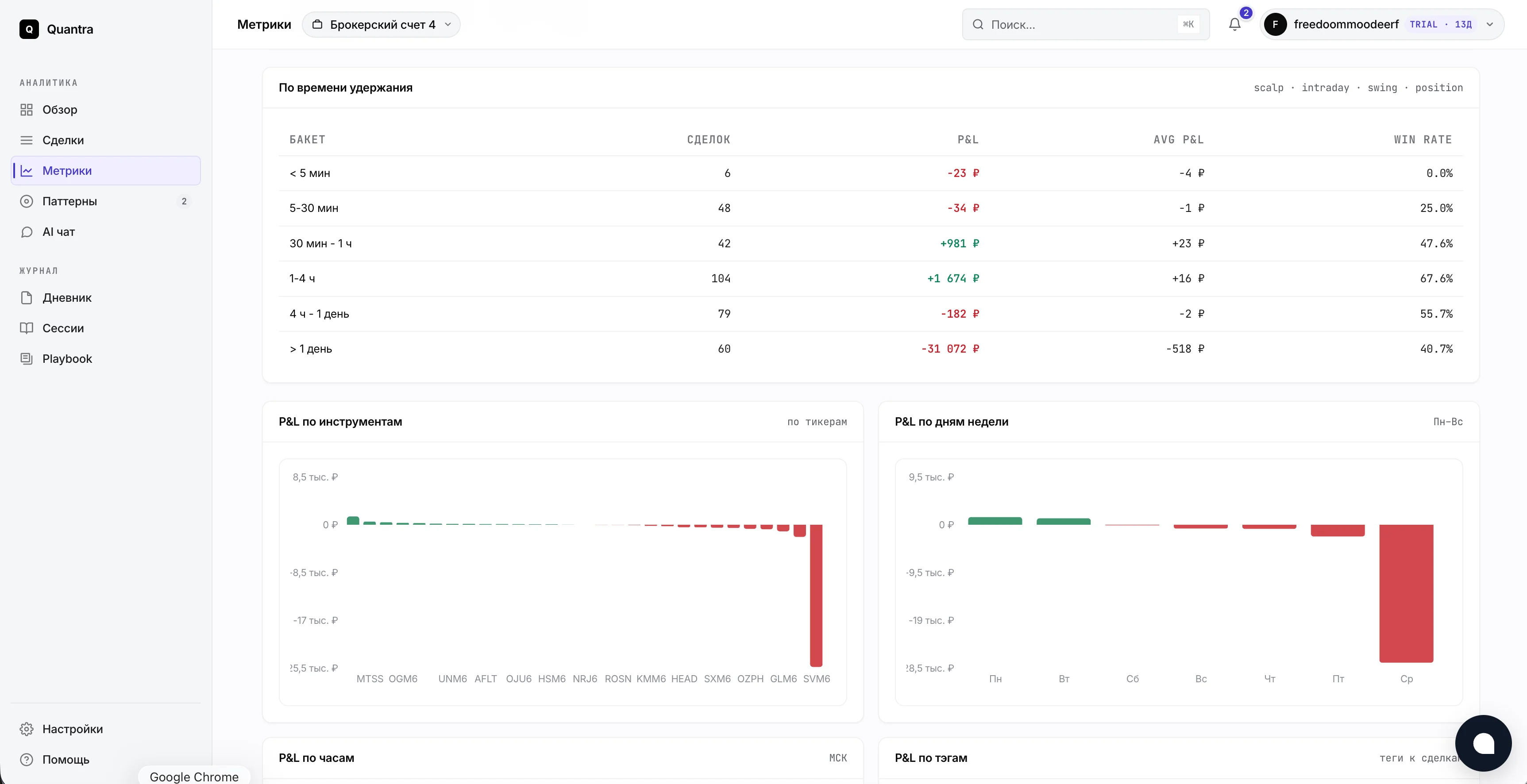This screenshot has height=784, width=1527.
Task: Click the Quantra logo icon
Action: [x=29, y=29]
